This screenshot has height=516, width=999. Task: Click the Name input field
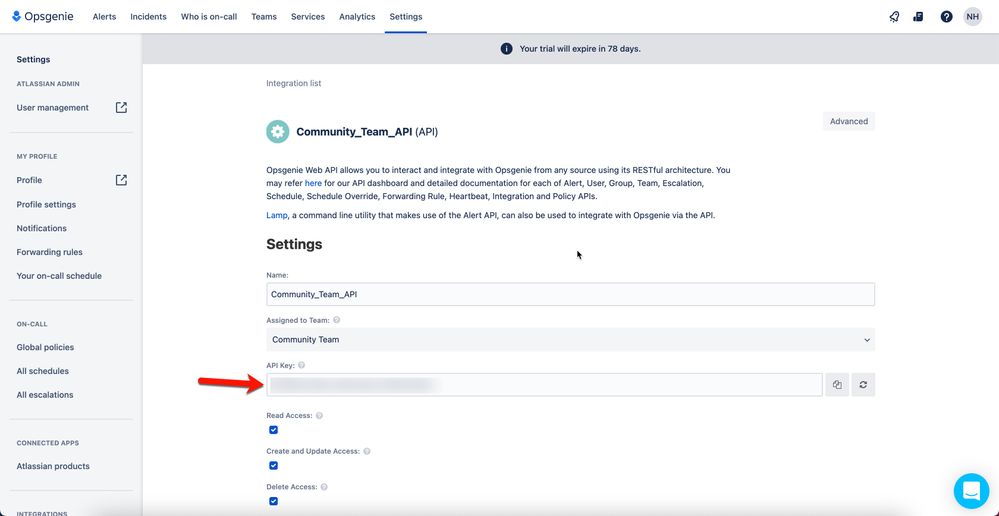pos(570,294)
